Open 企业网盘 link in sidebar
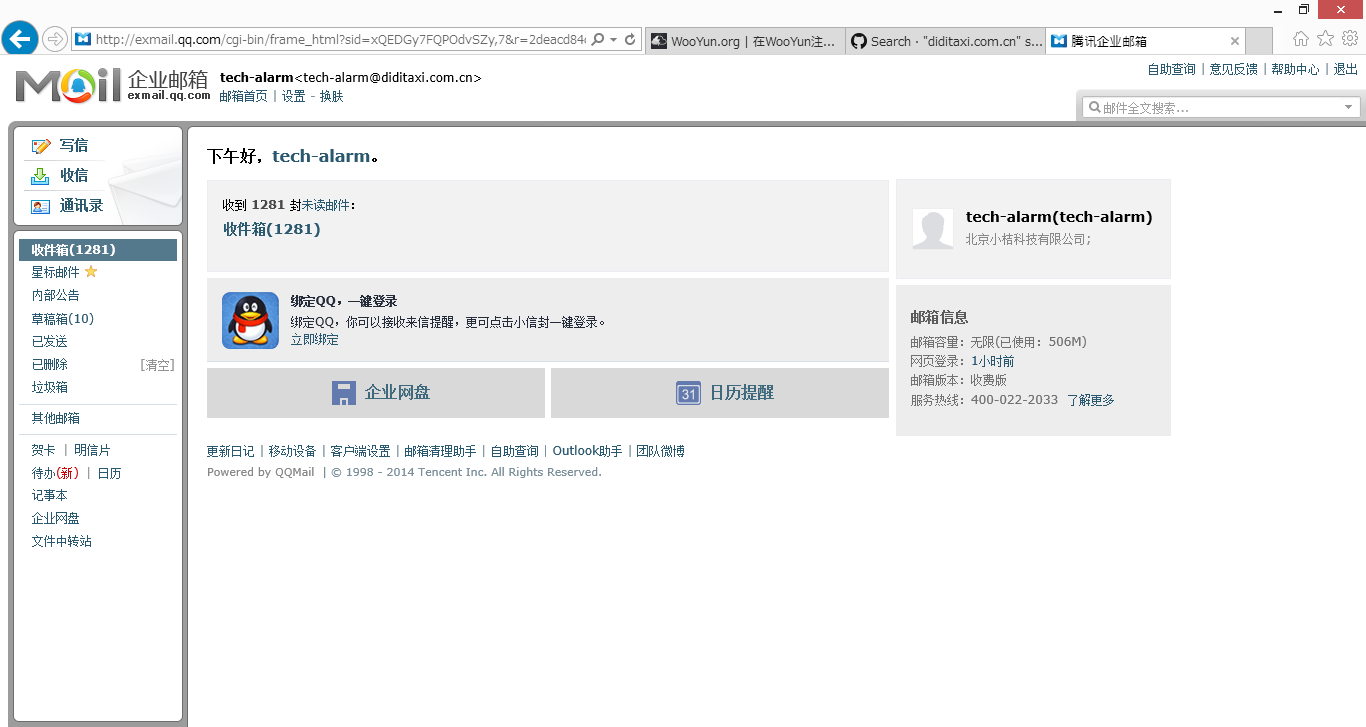Viewport: 1366px width, 727px height. (x=55, y=518)
